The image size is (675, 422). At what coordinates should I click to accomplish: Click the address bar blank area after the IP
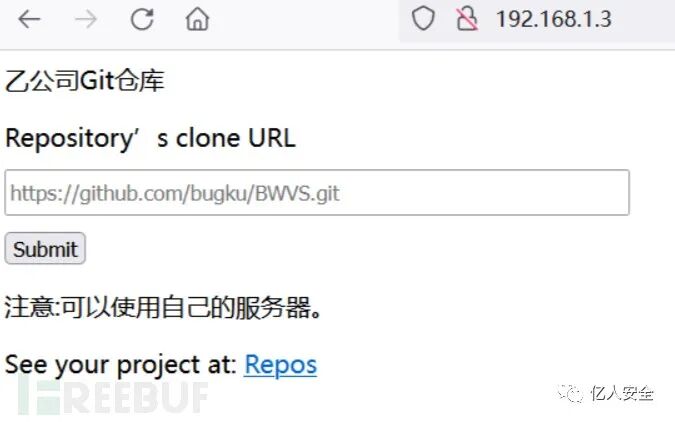(x=644, y=19)
